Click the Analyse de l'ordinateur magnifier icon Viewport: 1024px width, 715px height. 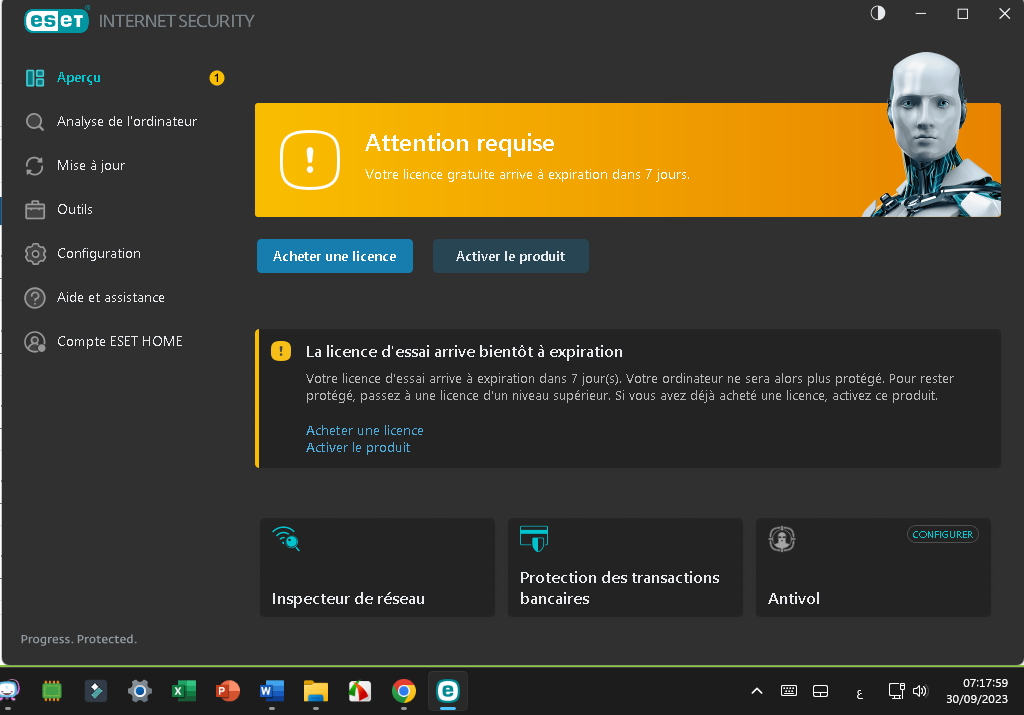[35, 121]
